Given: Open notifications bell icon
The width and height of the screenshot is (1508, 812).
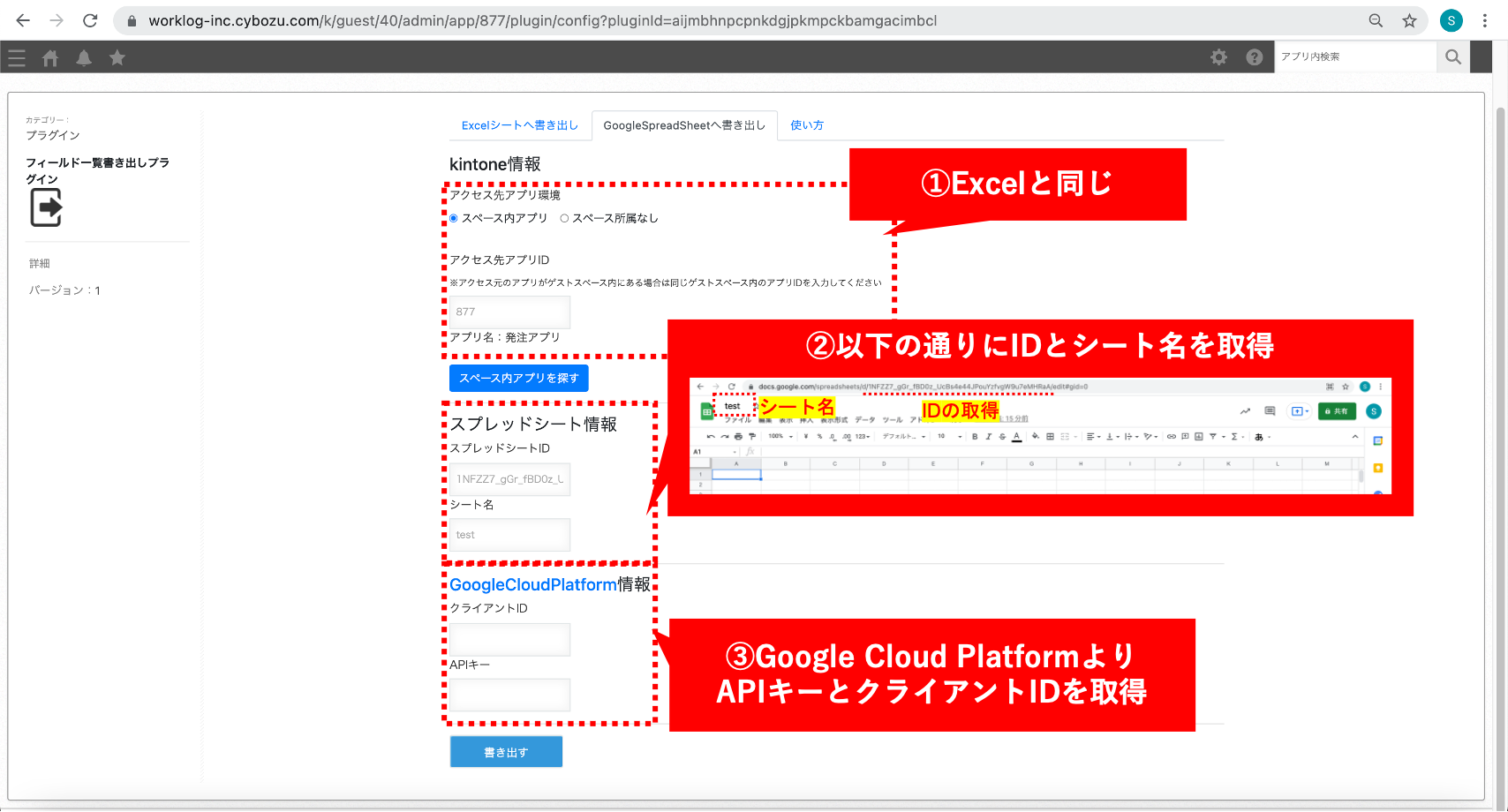Looking at the screenshot, I should pyautogui.click(x=84, y=58).
